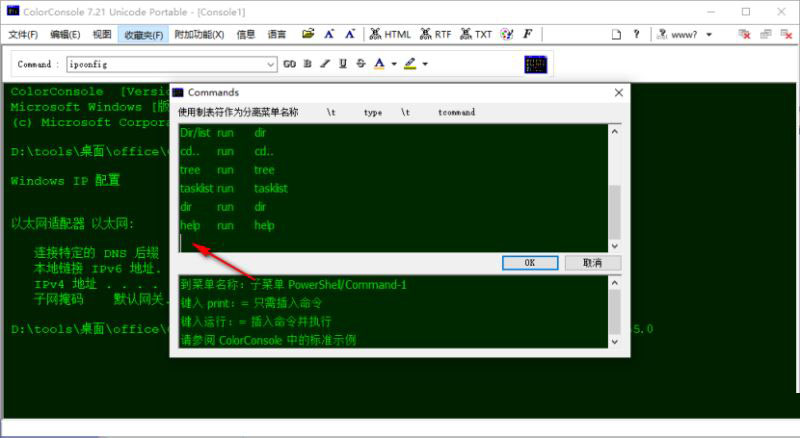Open the 文件(F) menu
The height and width of the screenshot is (438, 800).
23,35
